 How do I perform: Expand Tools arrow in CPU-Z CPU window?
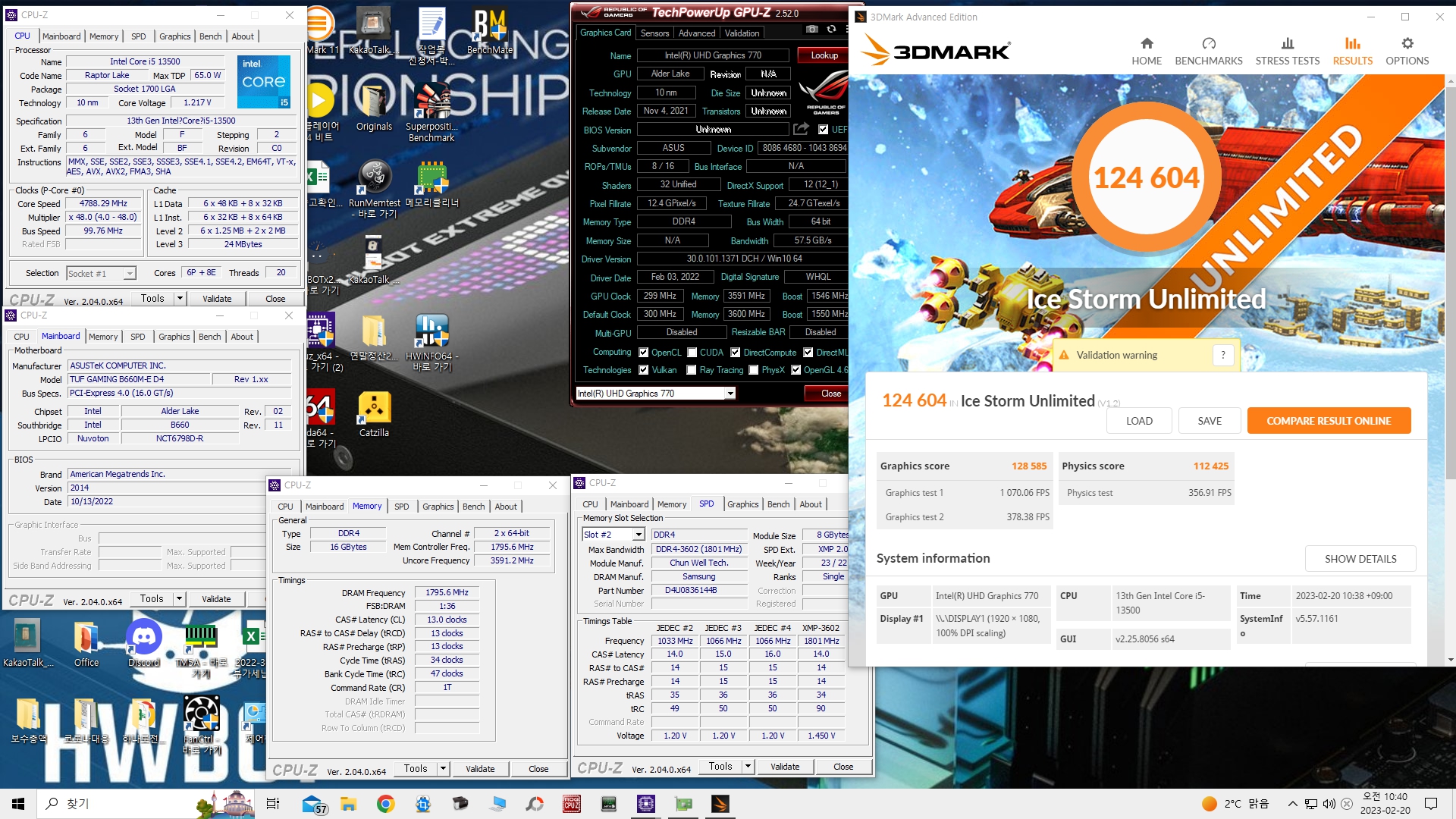[180, 299]
